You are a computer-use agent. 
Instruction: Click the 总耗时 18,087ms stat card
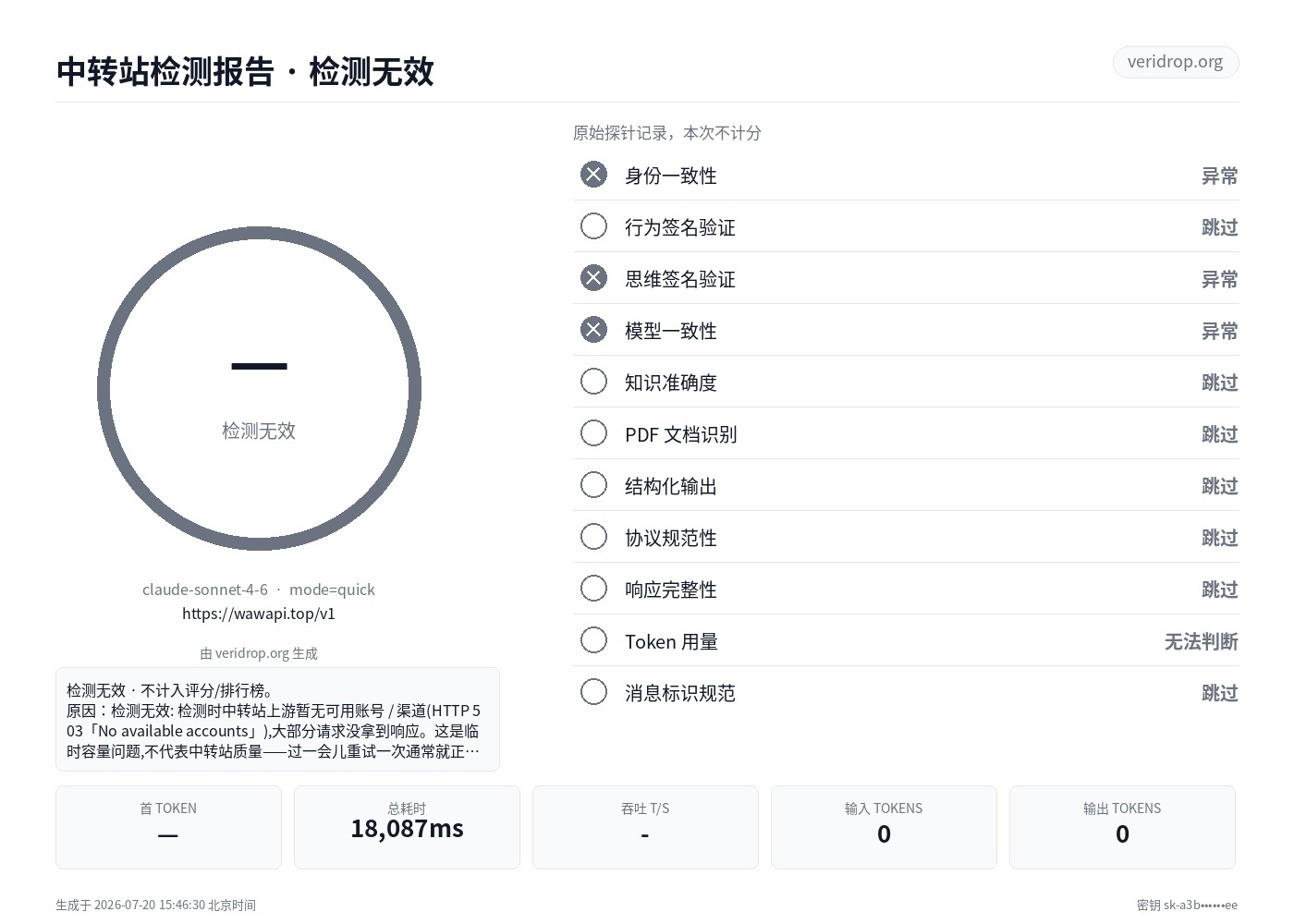pyautogui.click(x=407, y=827)
